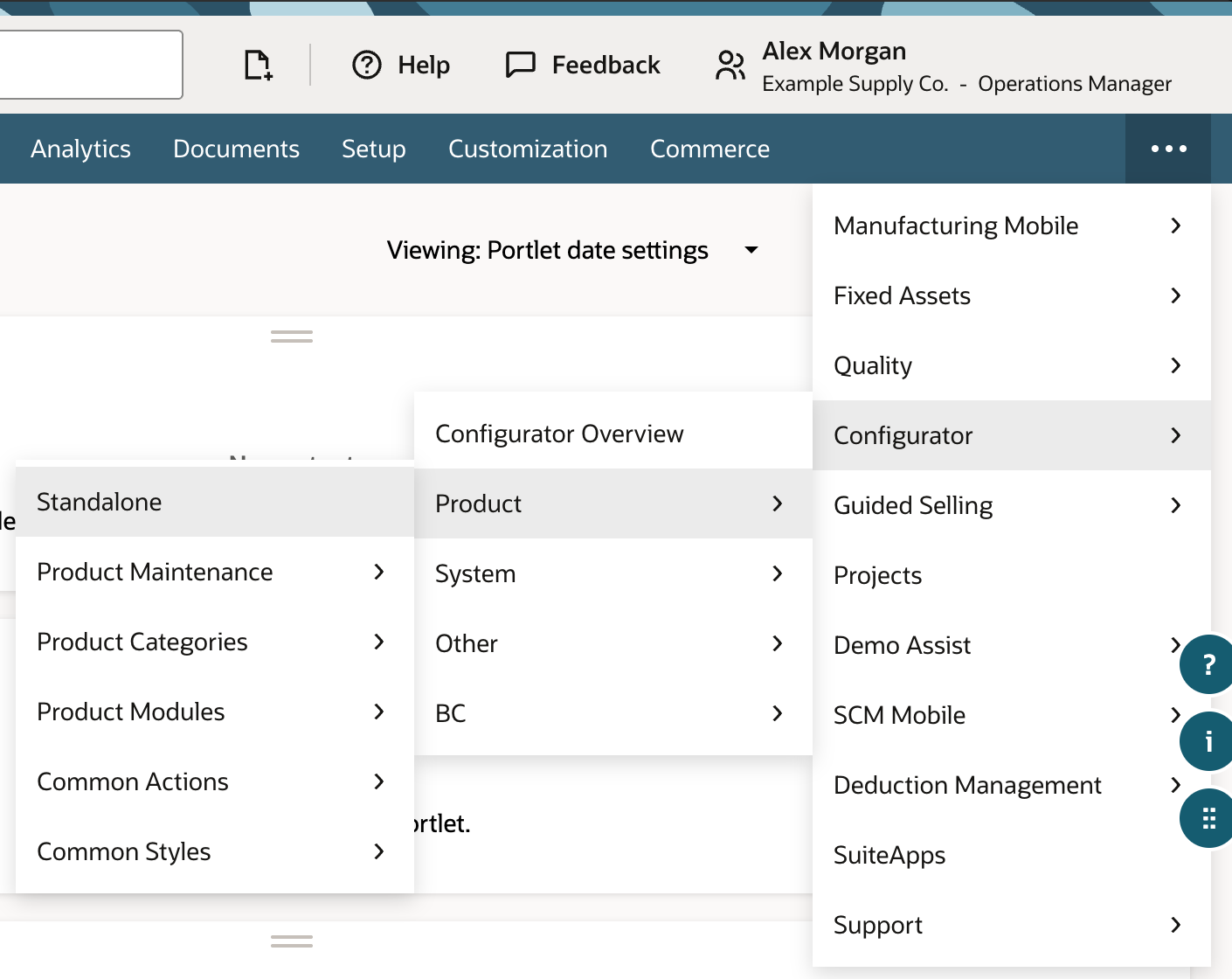Select the Demo Assist menu item
This screenshot has height=979, width=1232.
pos(1012,645)
